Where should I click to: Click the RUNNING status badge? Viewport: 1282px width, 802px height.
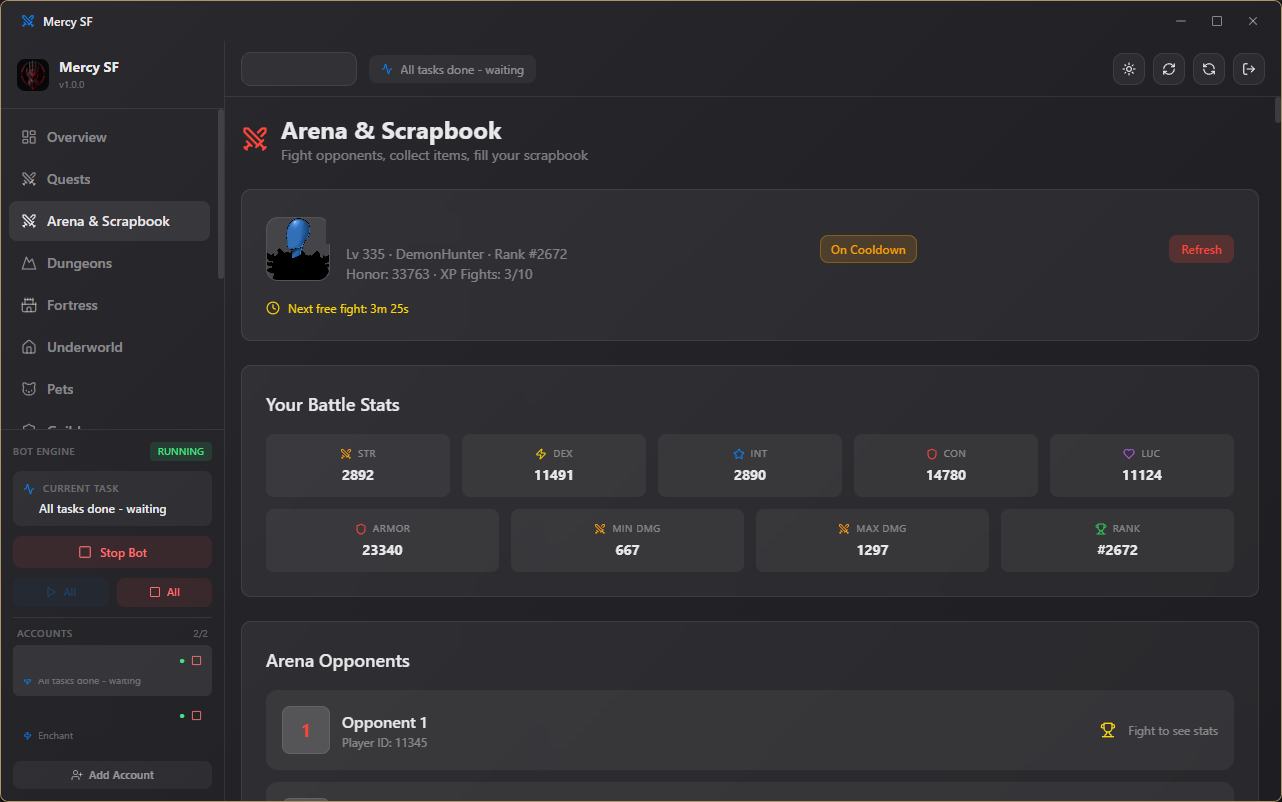click(181, 452)
